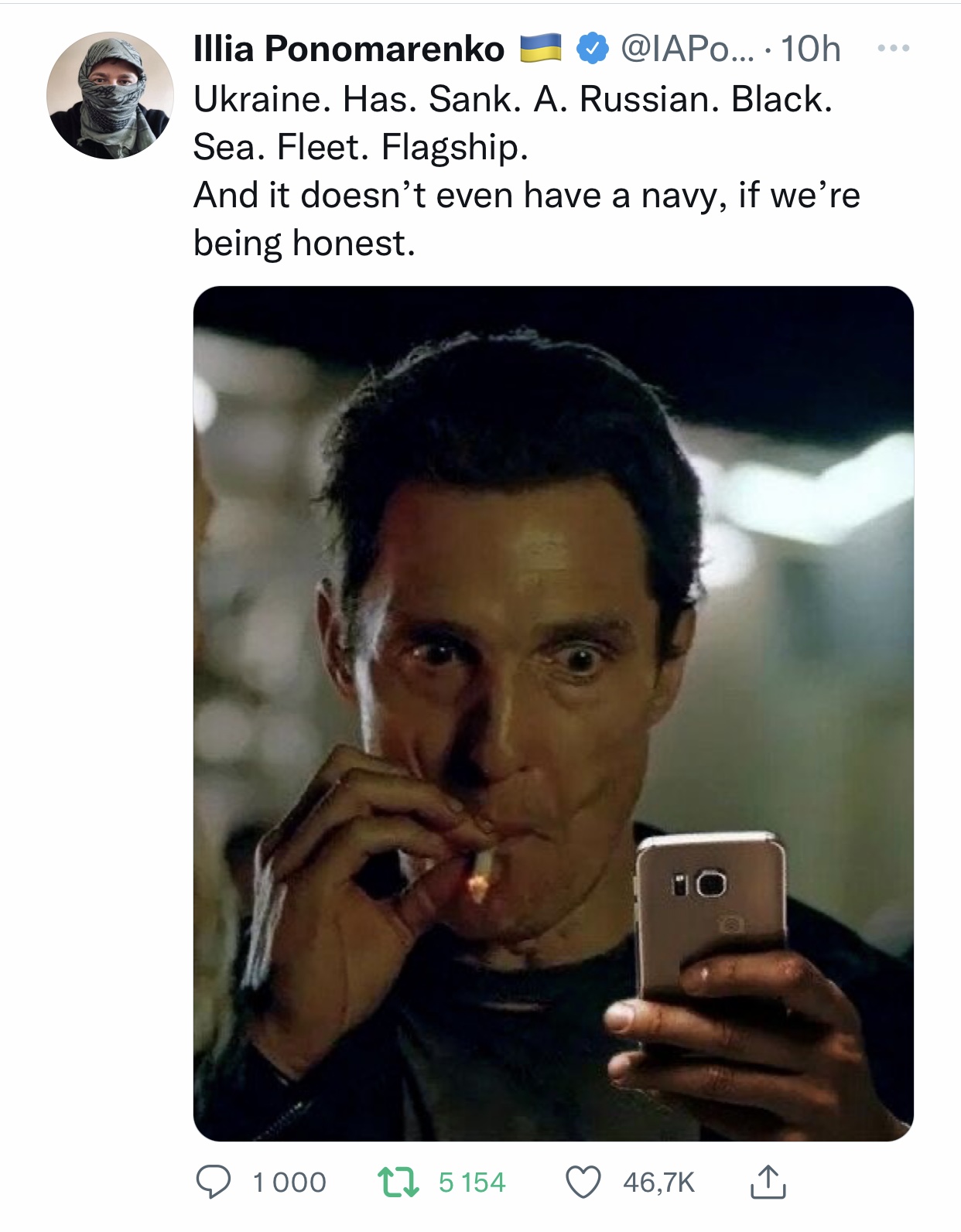The width and height of the screenshot is (961, 1232).
Task: Open the attached photo of man smoking
Action: click(x=553, y=713)
